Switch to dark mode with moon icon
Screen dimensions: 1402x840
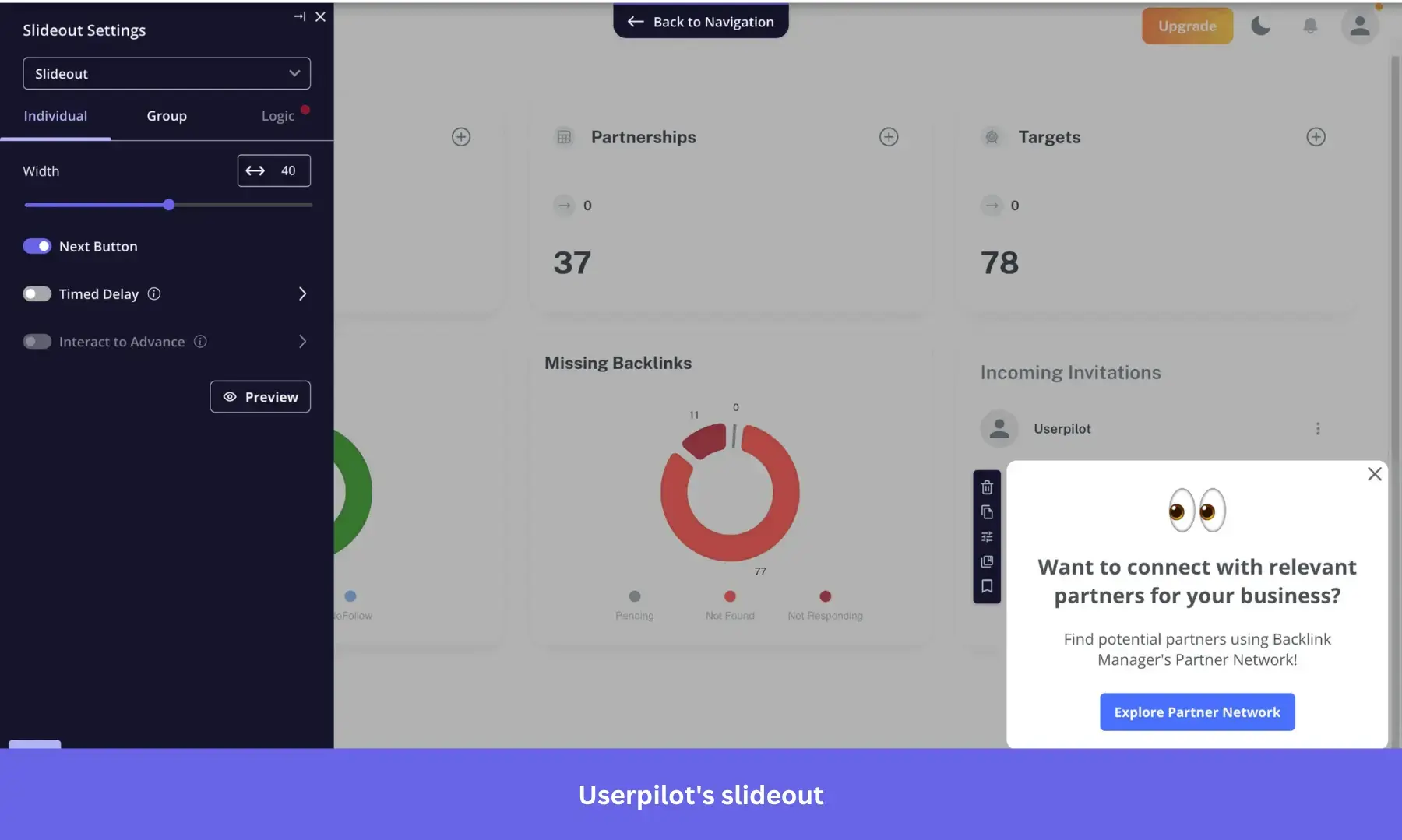(1261, 26)
